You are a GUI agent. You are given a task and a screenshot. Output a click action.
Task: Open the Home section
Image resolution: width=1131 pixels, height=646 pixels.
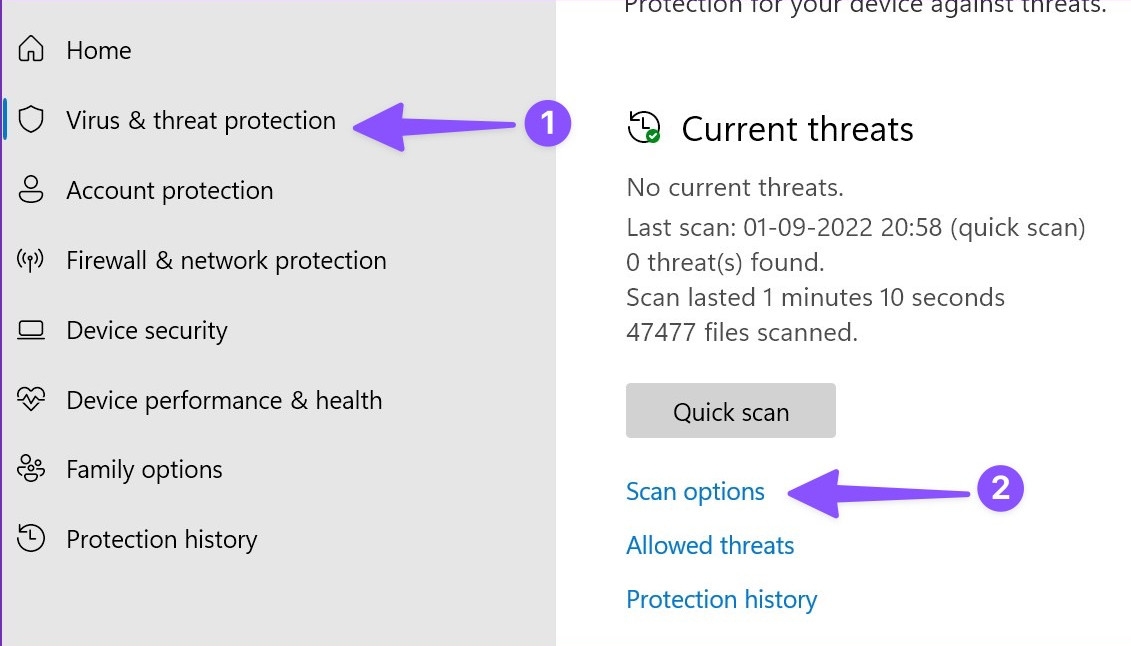click(x=98, y=50)
